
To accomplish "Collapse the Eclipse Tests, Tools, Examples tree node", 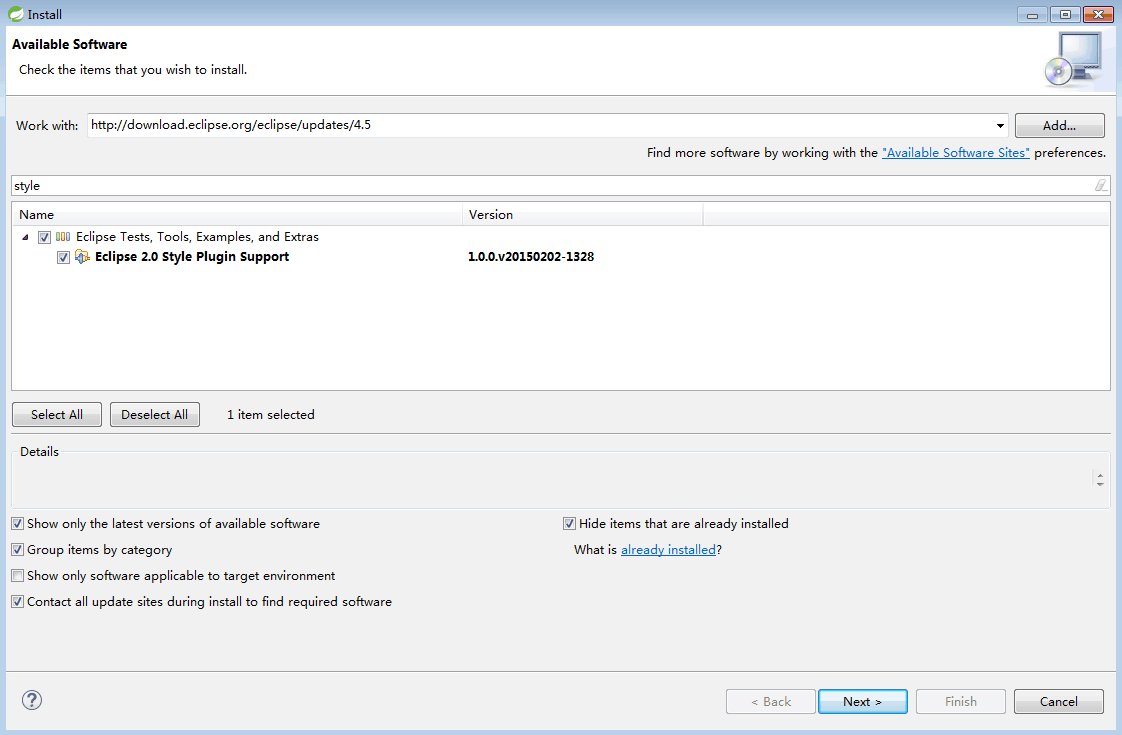I will pos(25,237).
